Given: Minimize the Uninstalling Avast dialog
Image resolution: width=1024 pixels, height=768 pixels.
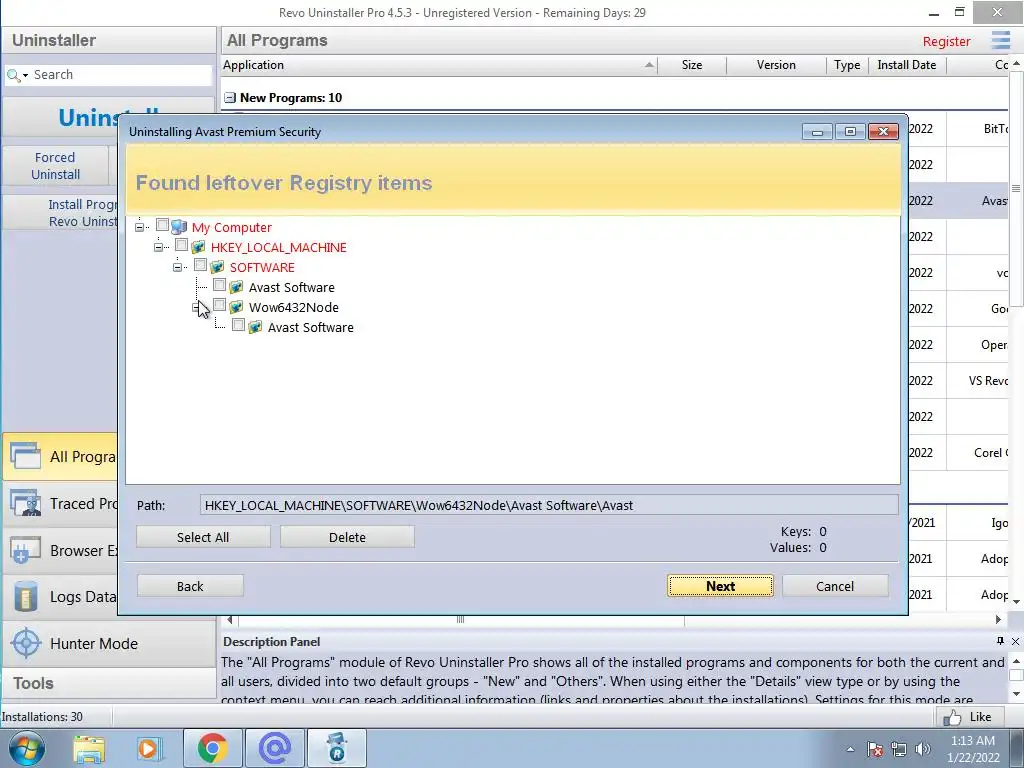Looking at the screenshot, I should tap(817, 132).
